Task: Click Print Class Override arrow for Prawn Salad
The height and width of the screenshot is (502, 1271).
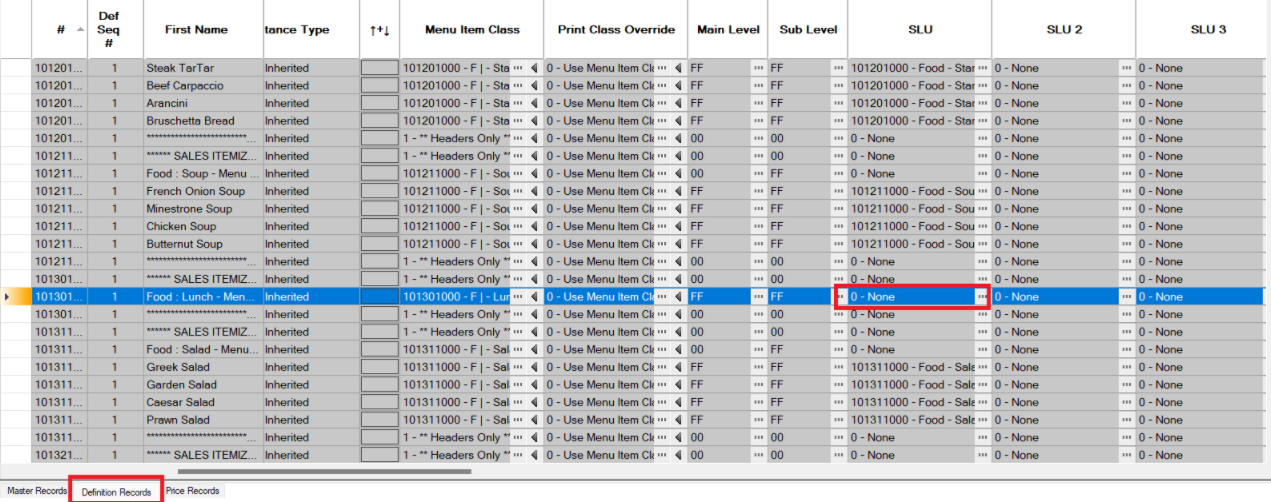Action: [679, 420]
